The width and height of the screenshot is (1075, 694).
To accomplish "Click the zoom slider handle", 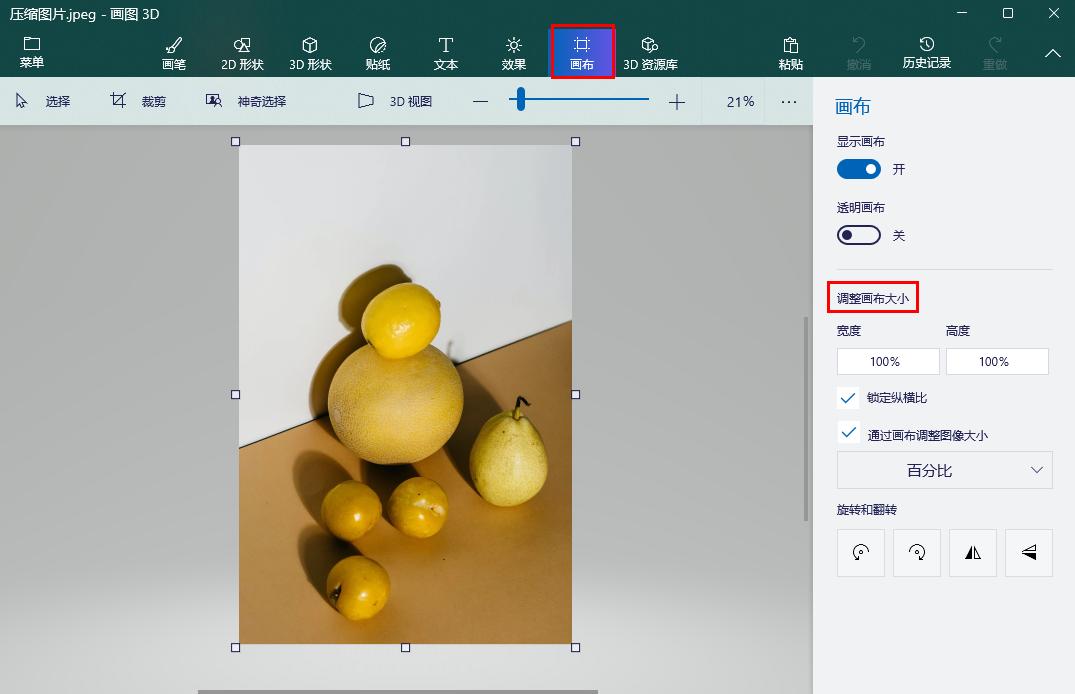I will pos(521,100).
